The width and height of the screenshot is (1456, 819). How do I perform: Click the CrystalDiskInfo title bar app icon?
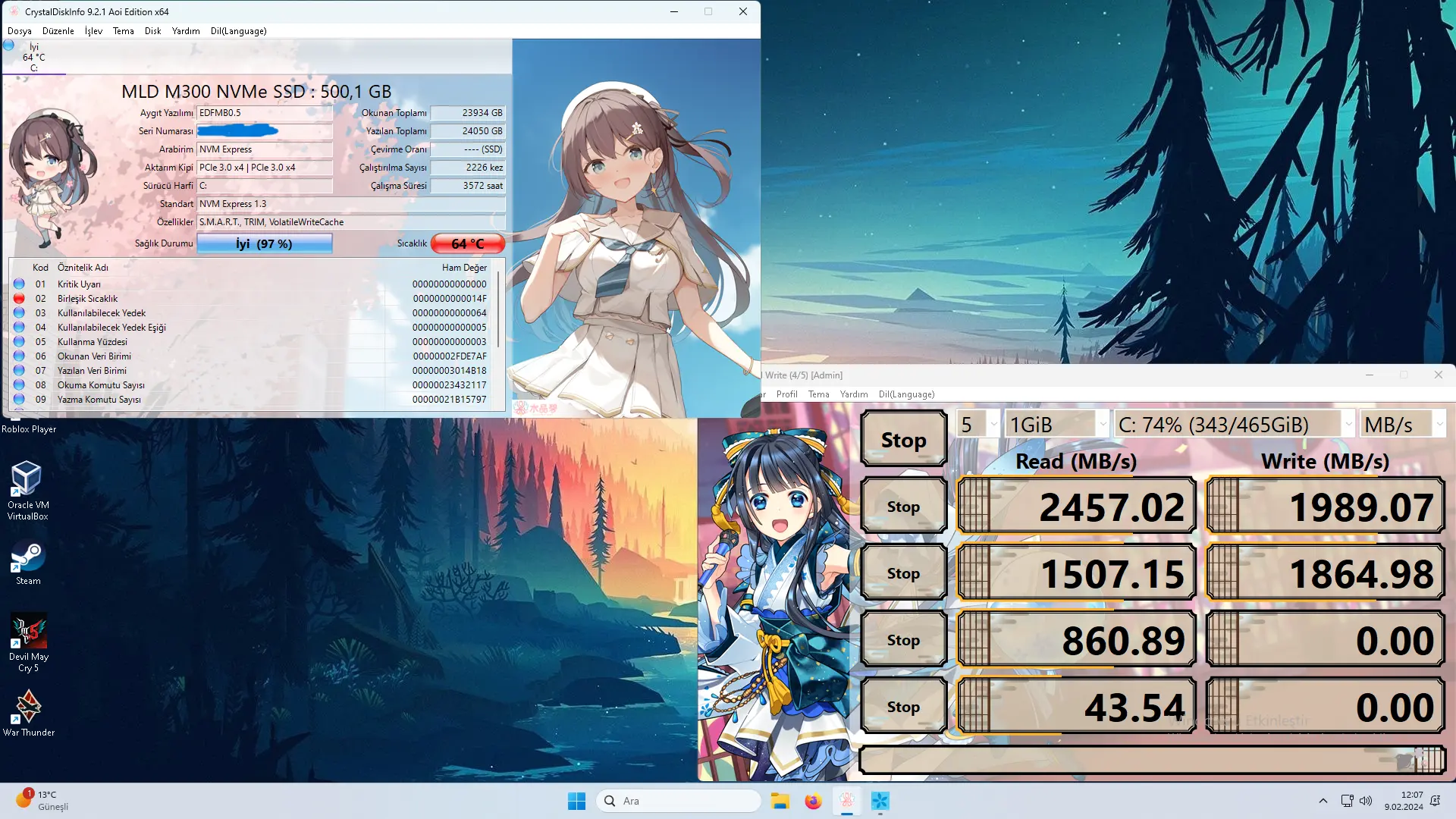14,11
